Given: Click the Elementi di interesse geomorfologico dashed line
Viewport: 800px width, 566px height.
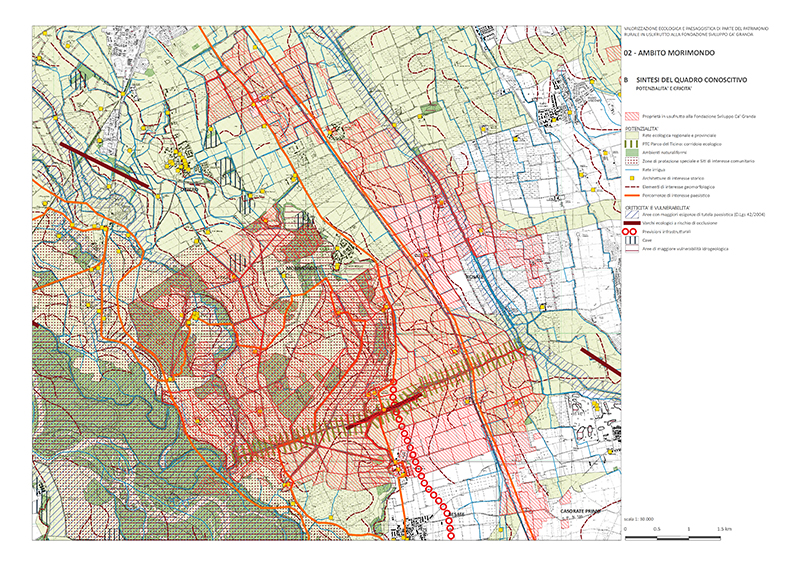Looking at the screenshot, I should 632,187.
